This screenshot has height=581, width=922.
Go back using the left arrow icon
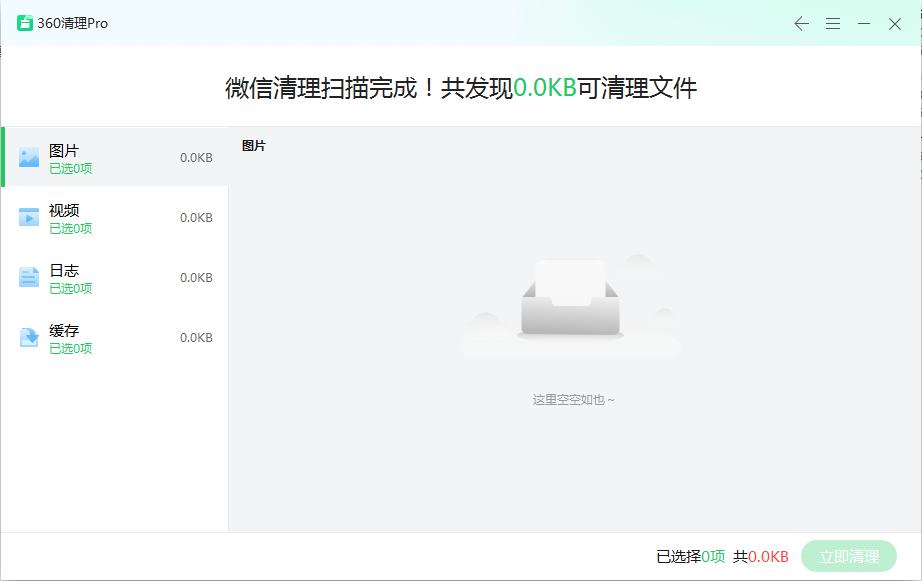pyautogui.click(x=801, y=24)
